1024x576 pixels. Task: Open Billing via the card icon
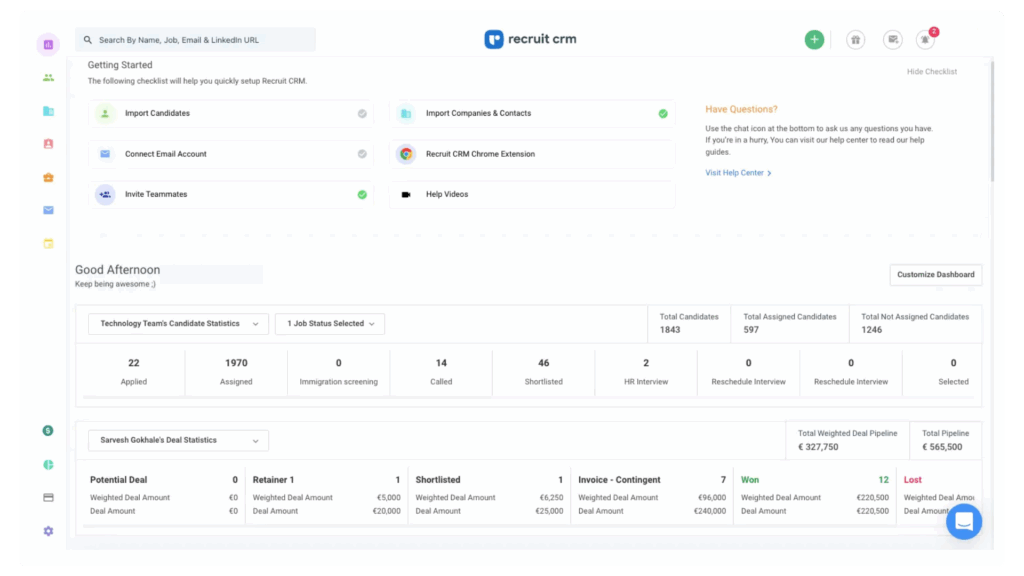point(47,495)
